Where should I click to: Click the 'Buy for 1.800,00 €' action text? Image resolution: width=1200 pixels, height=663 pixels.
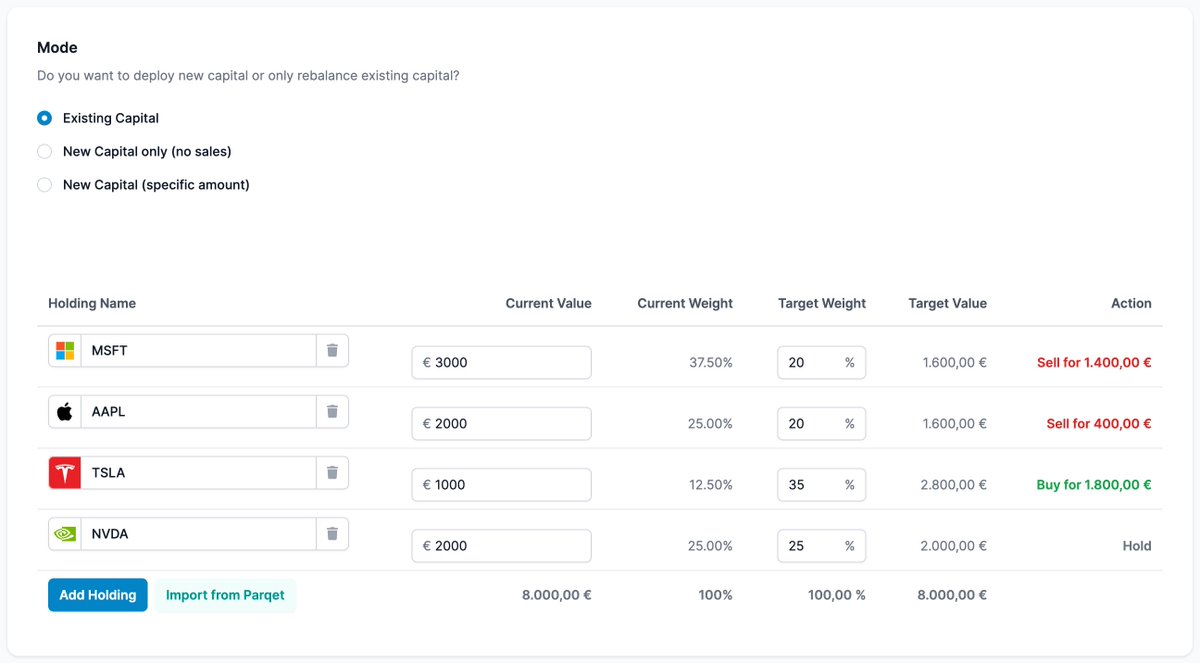tap(1094, 485)
